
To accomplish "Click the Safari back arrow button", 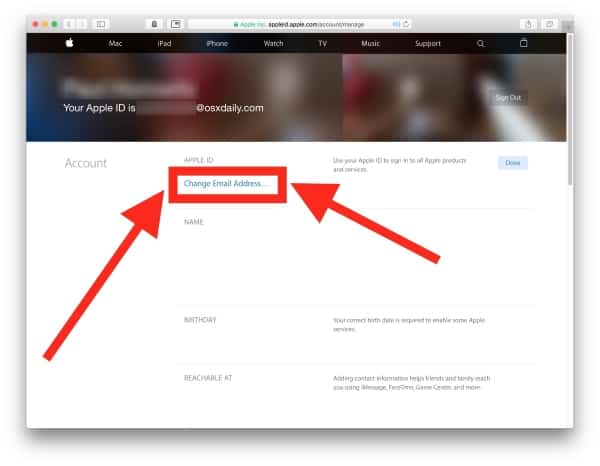I will pyautogui.click(x=70, y=23).
